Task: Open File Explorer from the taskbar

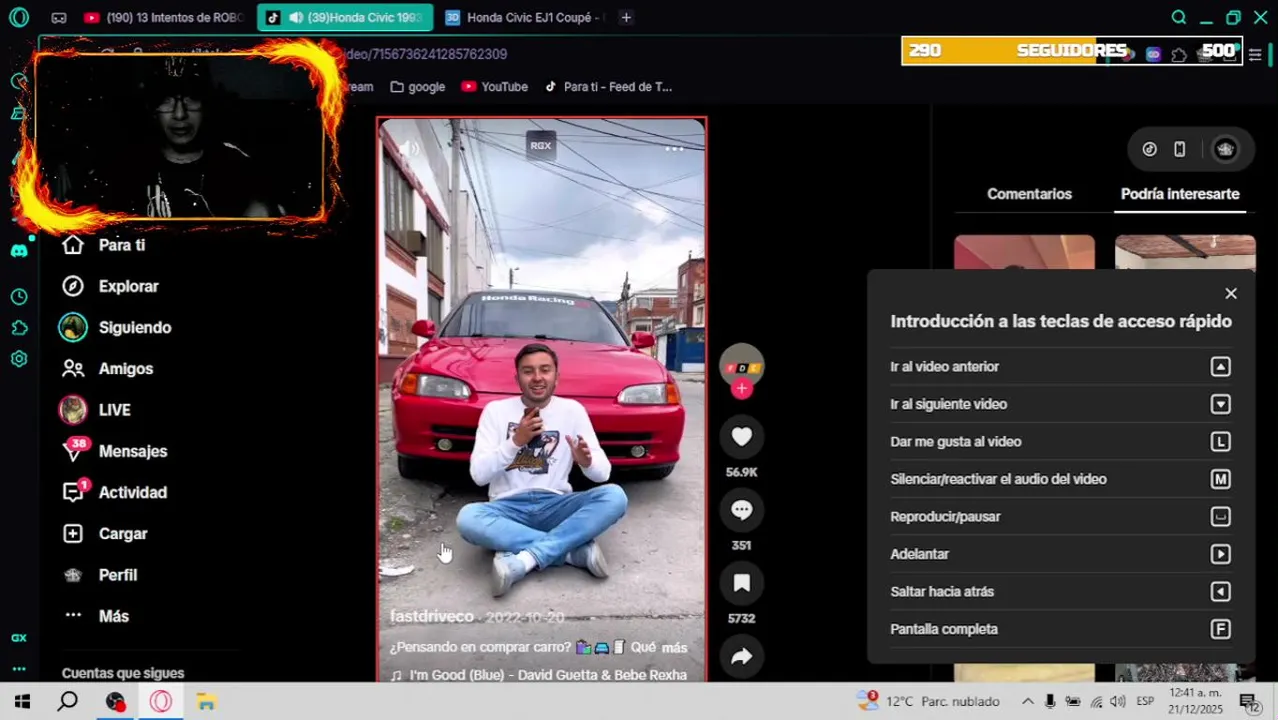Action: (206, 702)
